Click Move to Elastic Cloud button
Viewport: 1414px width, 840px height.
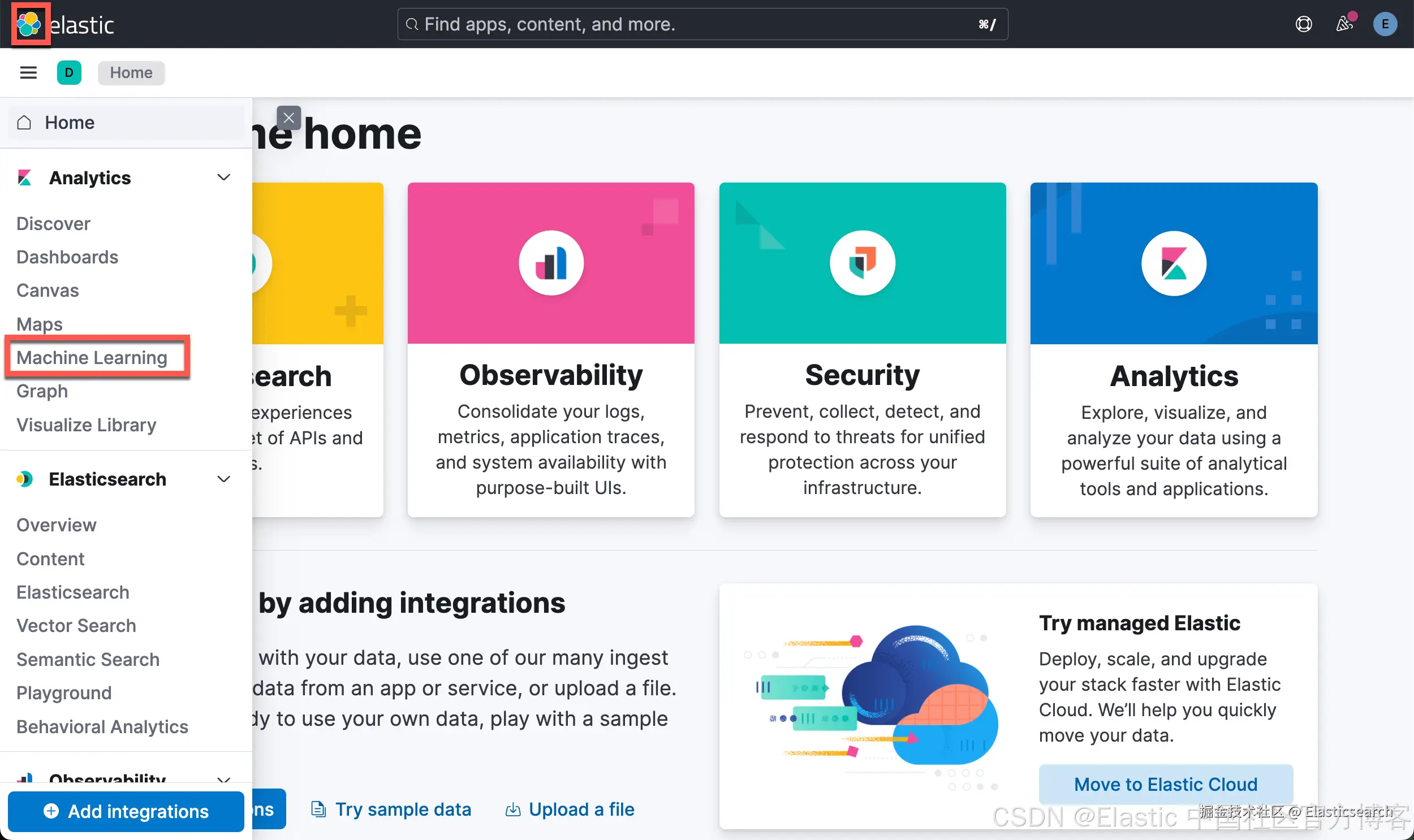pyautogui.click(x=1165, y=784)
